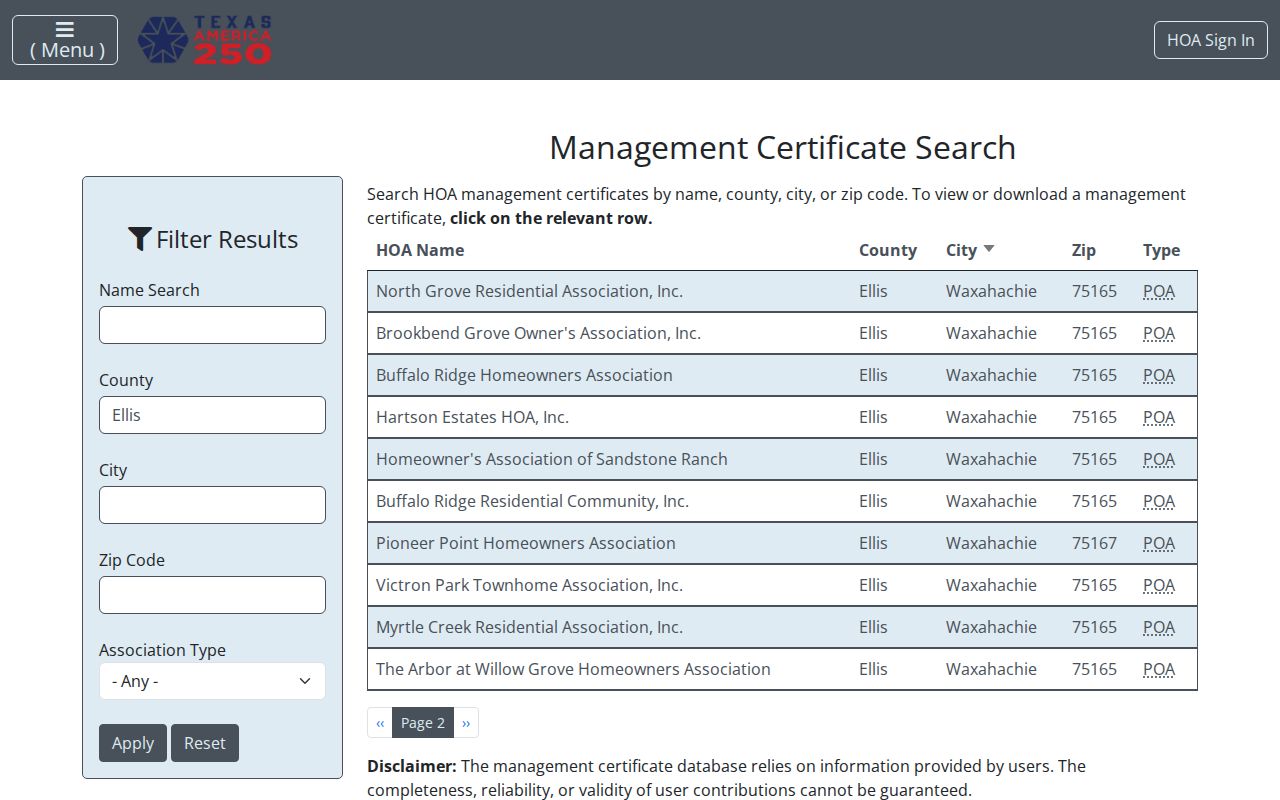Click the HOA Sign In button
Image resolution: width=1280 pixels, height=800 pixels.
(x=1211, y=40)
